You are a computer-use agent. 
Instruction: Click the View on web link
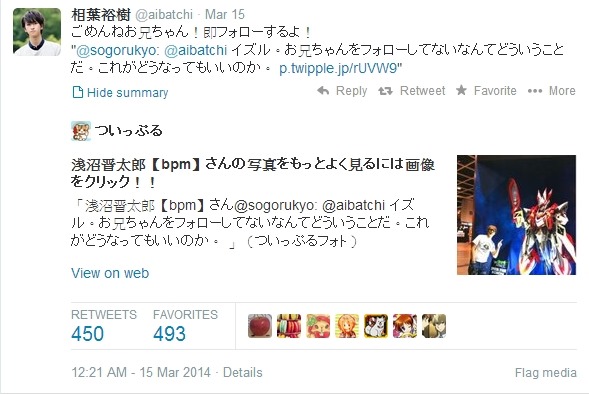pyautogui.click(x=110, y=273)
